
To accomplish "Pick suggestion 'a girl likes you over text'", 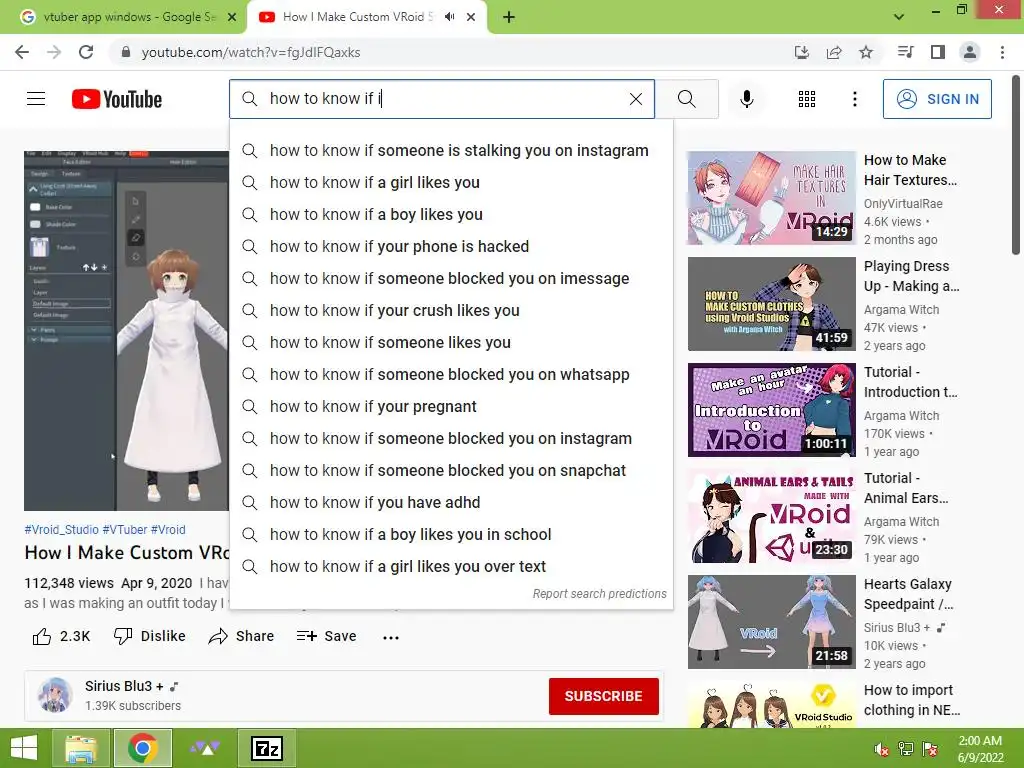I will pyautogui.click(x=451, y=566).
